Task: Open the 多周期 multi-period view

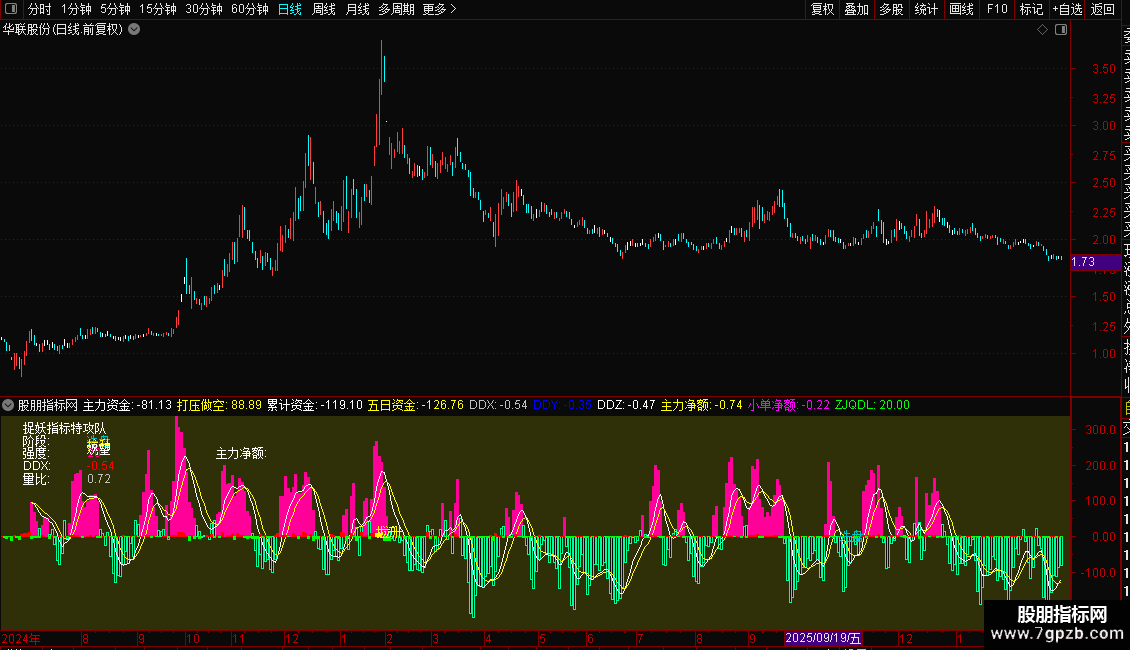Action: pos(396,9)
